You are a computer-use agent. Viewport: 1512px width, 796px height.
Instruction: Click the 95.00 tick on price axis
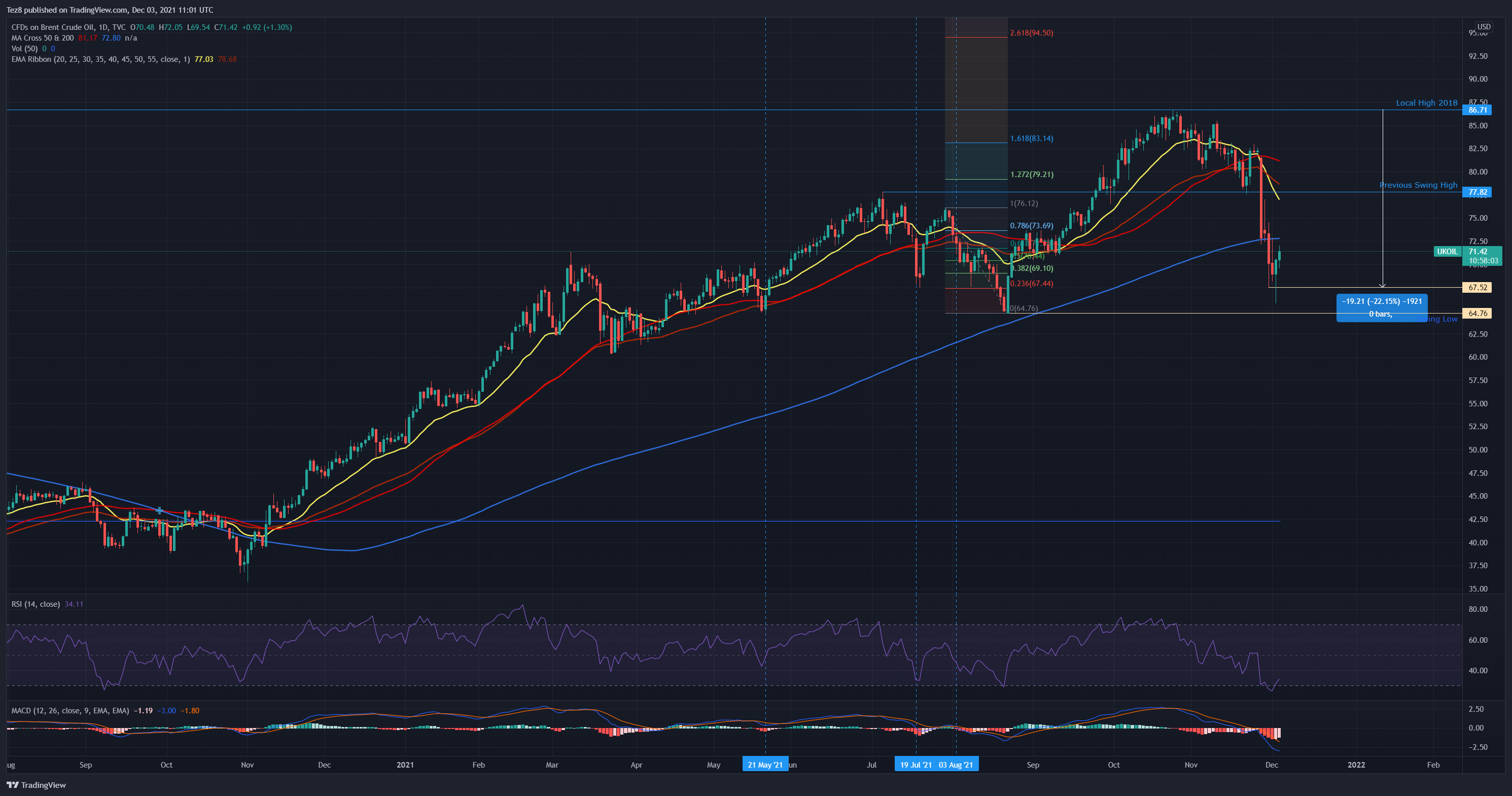pyautogui.click(x=1478, y=33)
